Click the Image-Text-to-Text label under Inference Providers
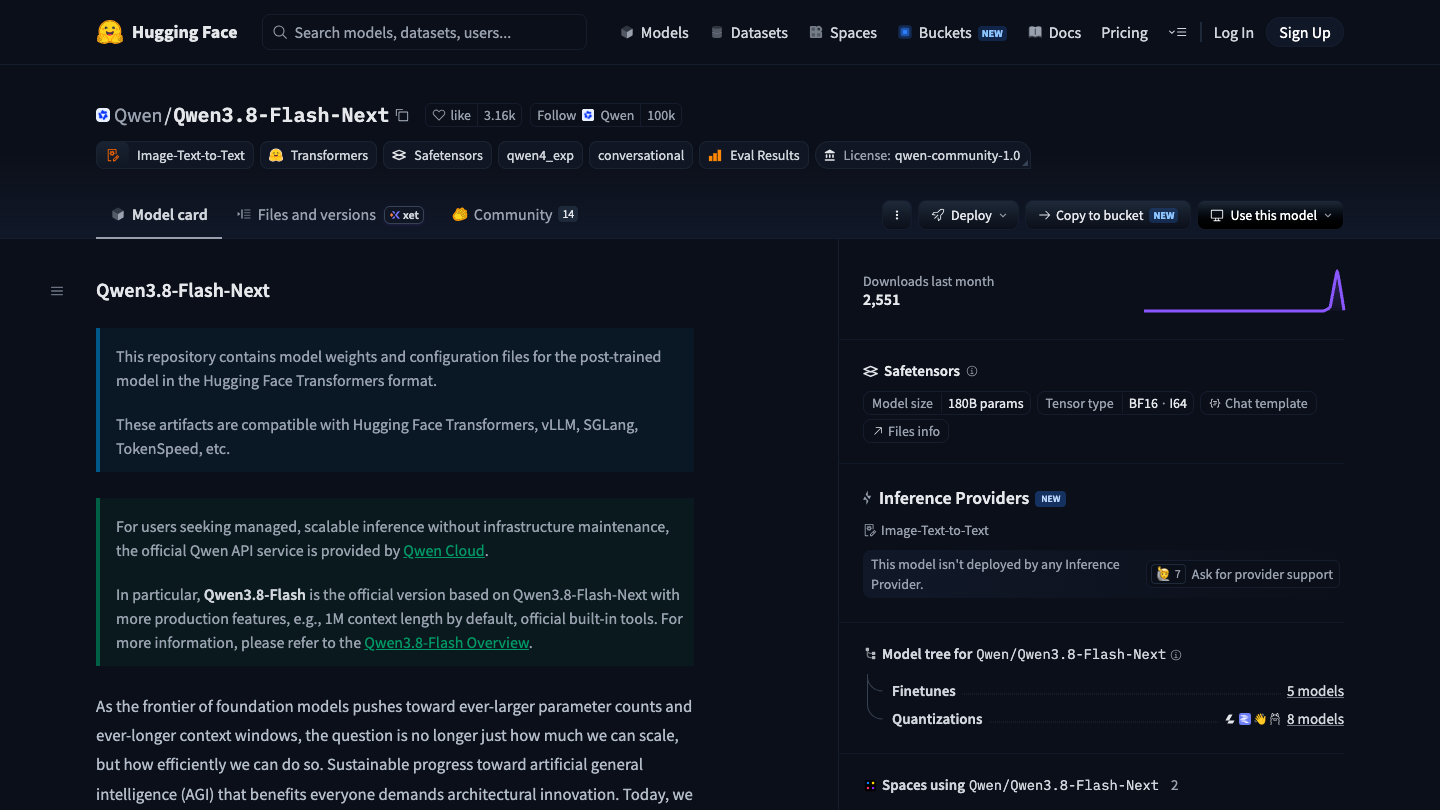Image resolution: width=1440 pixels, height=810 pixels. [926, 530]
